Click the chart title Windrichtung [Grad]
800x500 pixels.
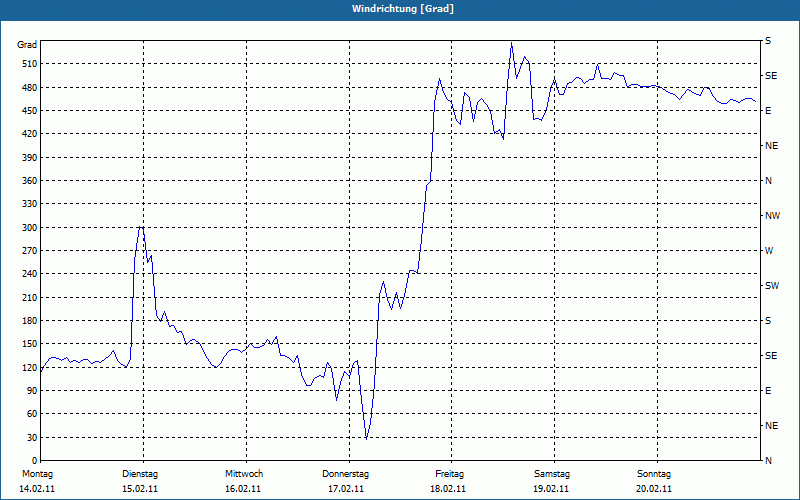coord(400,9)
